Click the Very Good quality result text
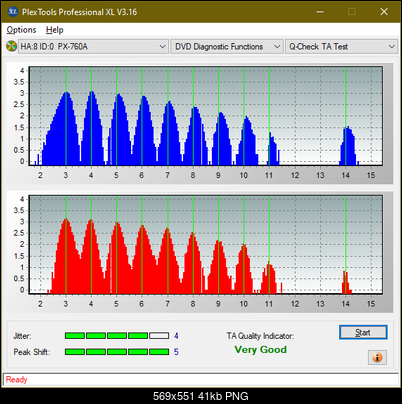402x404 pixels. (260, 350)
